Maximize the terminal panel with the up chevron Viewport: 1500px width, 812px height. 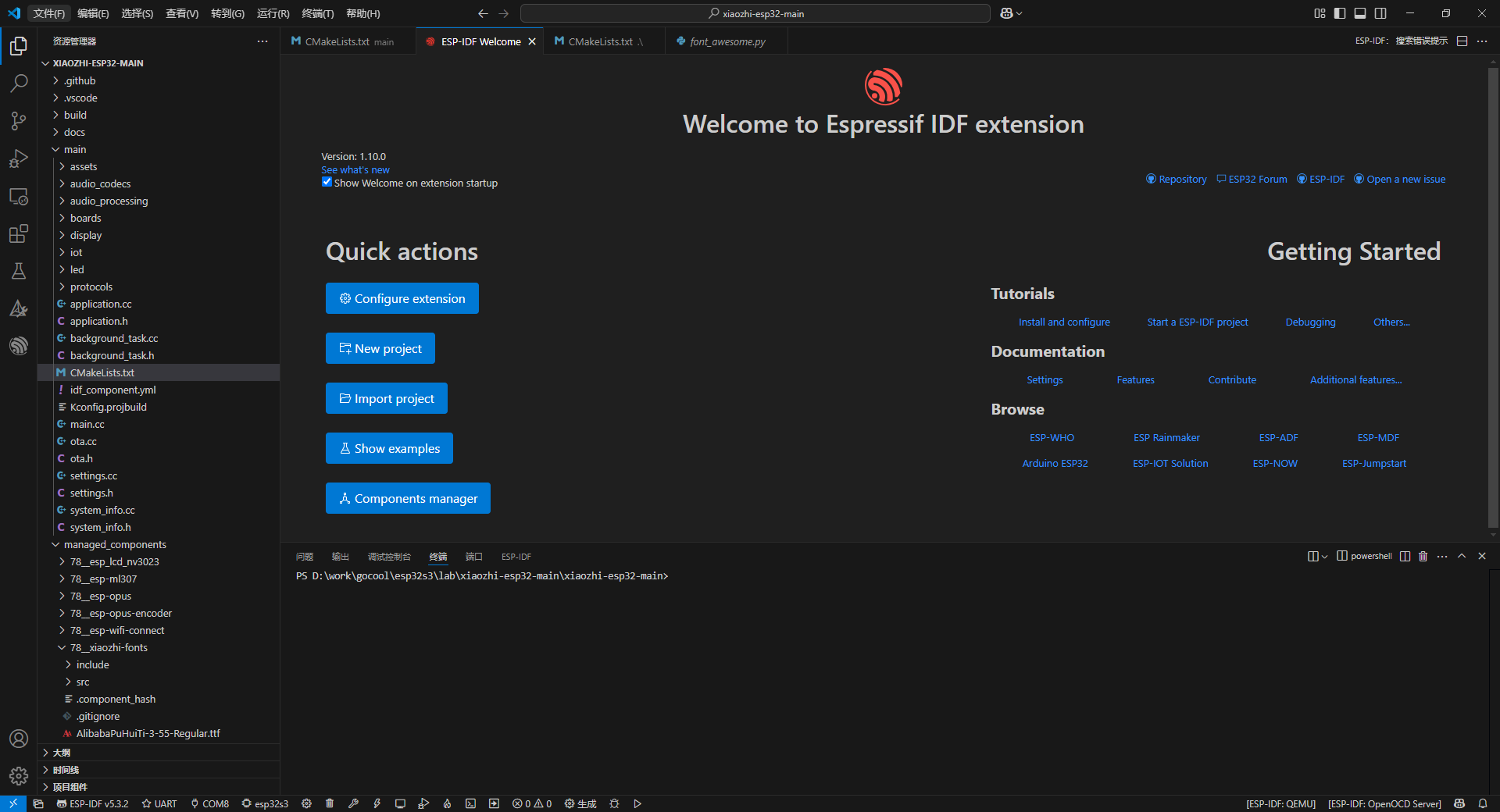[1462, 556]
